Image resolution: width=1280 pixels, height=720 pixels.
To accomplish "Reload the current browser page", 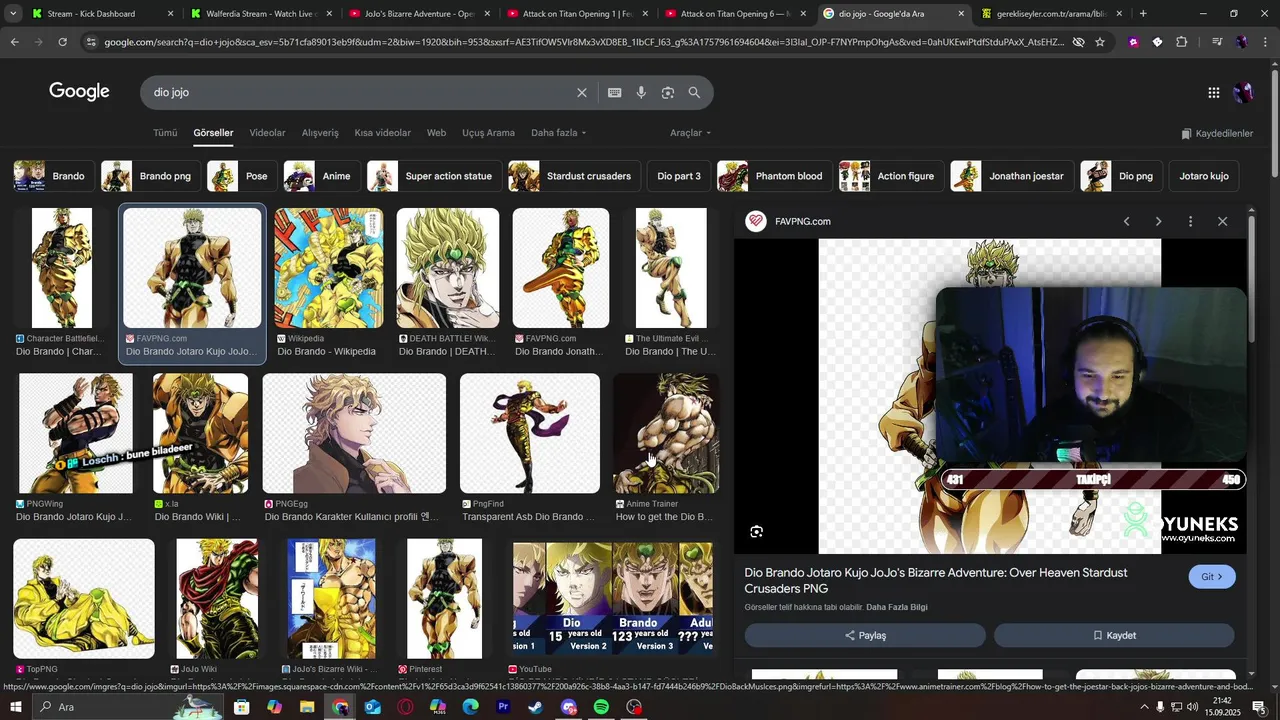I will (62, 42).
